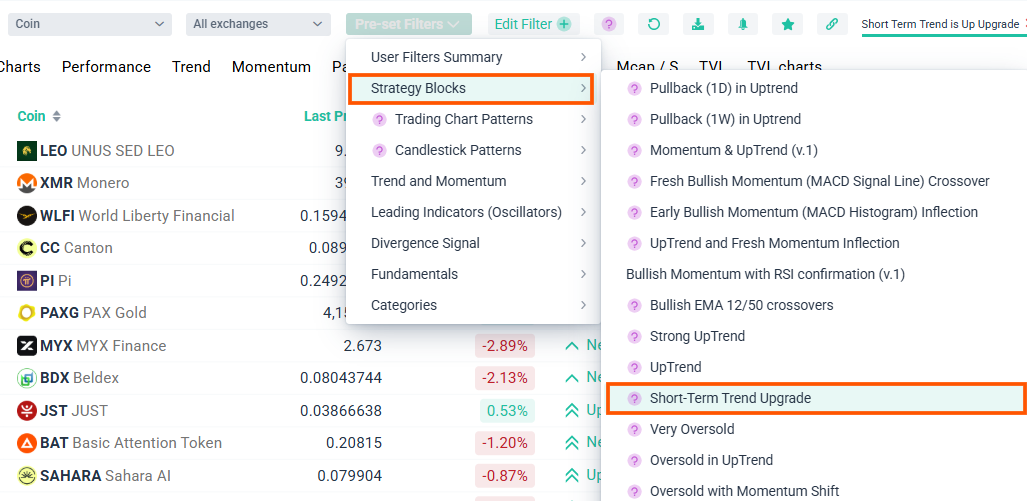Open alerts via the bell icon
The height and width of the screenshot is (501, 1027).
[x=743, y=24]
